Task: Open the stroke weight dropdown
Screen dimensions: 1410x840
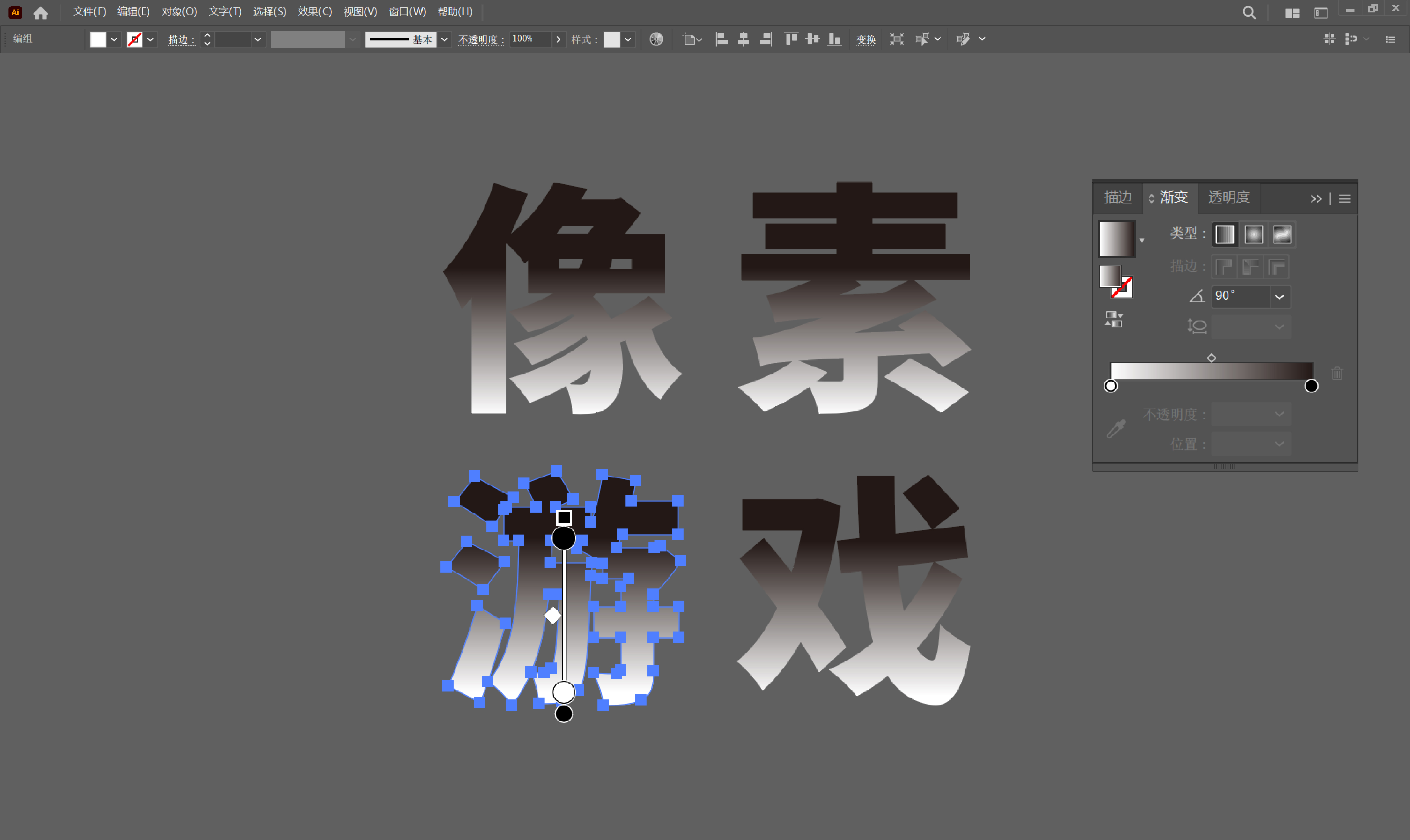Action: 258,40
